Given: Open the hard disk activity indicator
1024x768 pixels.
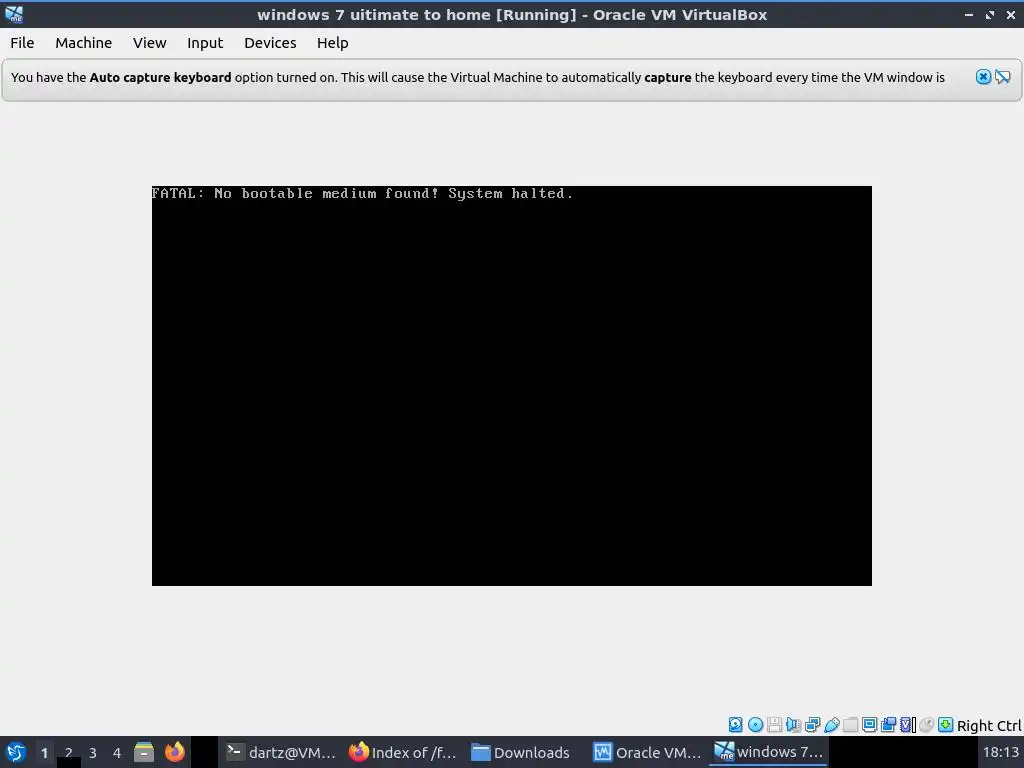Looking at the screenshot, I should [x=735, y=724].
